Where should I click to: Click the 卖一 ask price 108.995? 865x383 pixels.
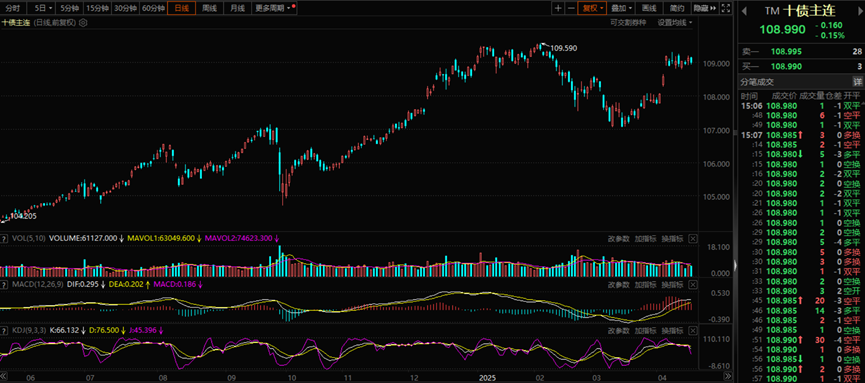point(787,52)
